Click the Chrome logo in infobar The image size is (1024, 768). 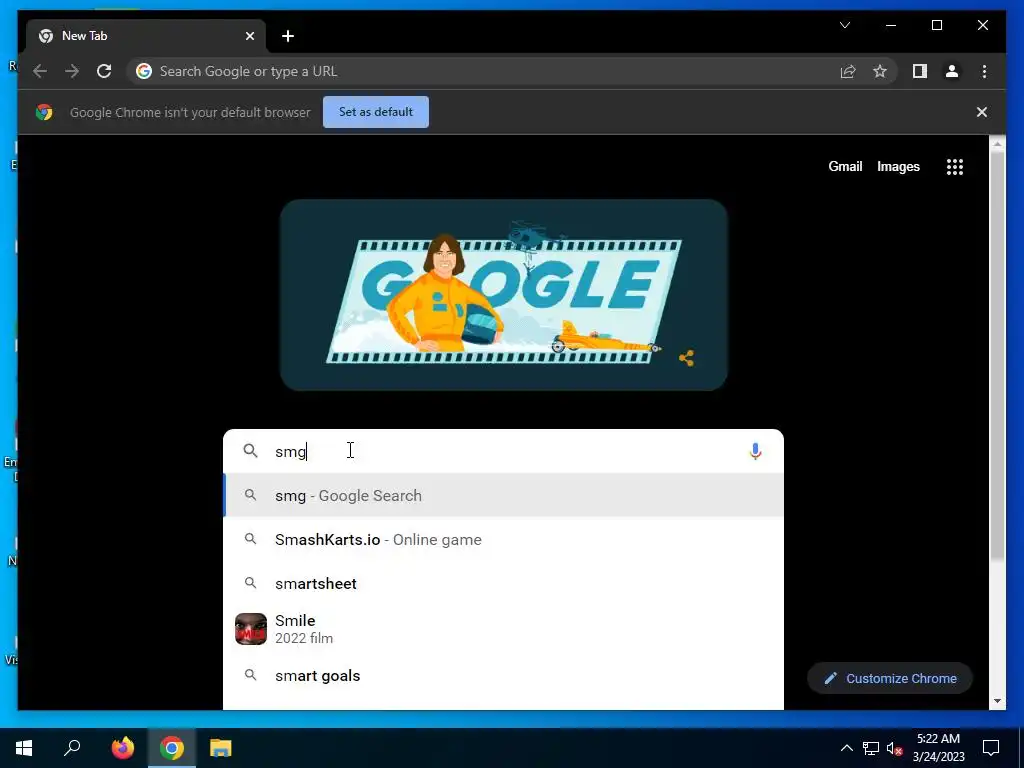pos(44,112)
